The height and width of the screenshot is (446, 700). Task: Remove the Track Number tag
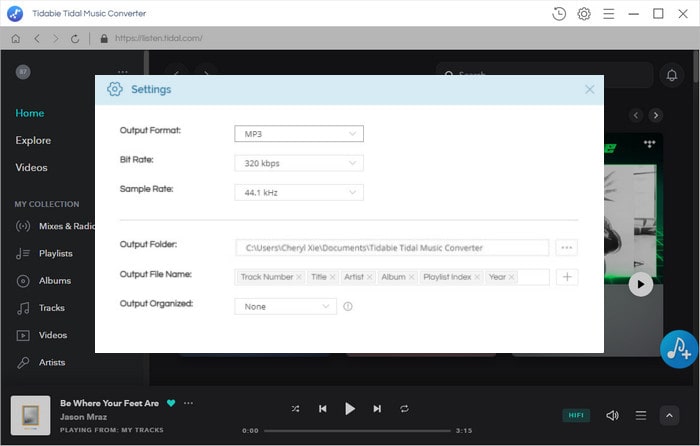coord(299,277)
